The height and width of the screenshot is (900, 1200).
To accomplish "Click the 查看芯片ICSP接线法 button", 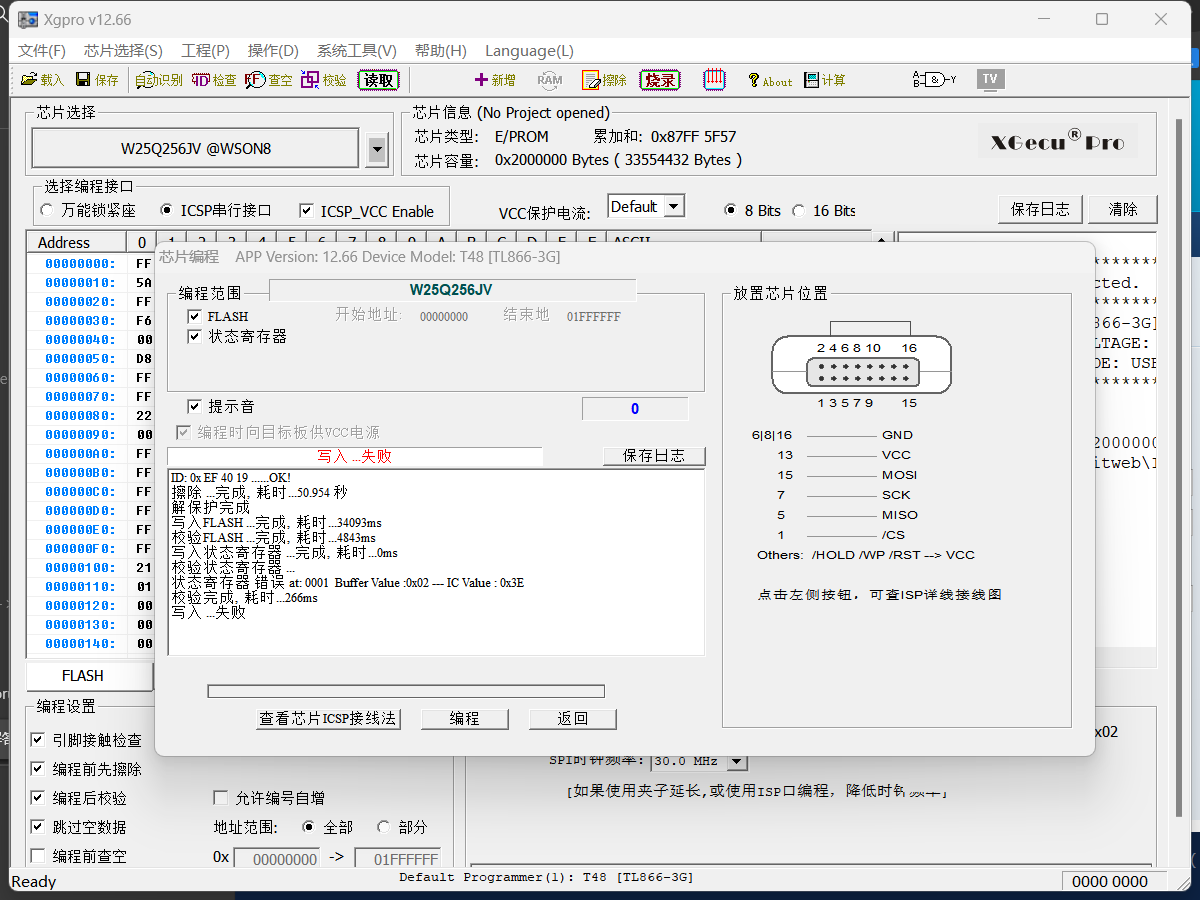I will click(329, 719).
